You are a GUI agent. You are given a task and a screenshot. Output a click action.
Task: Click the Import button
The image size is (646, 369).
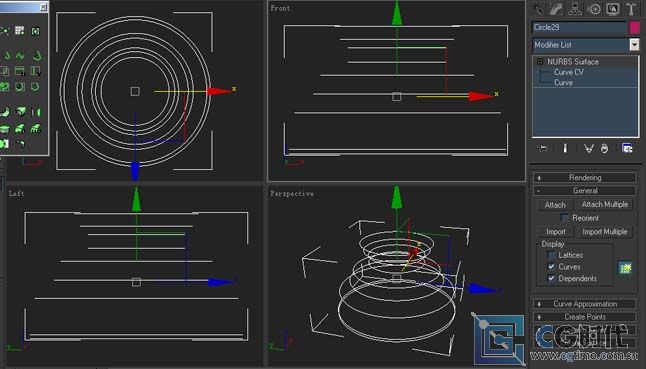click(555, 232)
